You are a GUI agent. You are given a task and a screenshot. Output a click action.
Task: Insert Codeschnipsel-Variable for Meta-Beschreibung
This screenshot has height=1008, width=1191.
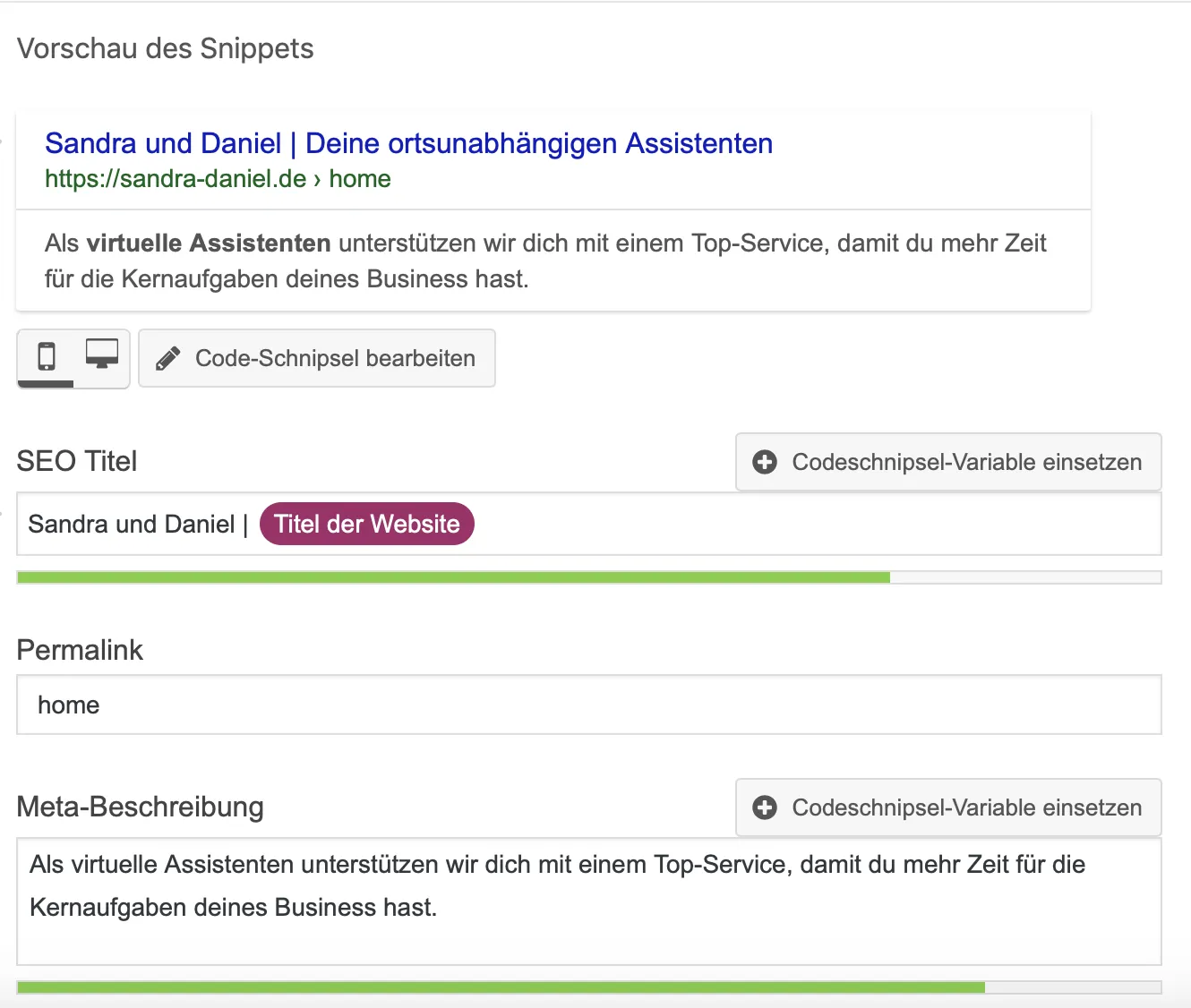tap(948, 807)
